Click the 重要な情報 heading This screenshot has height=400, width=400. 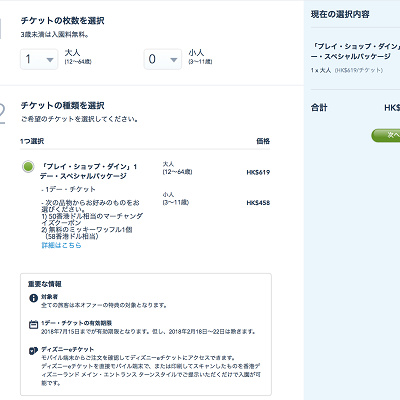(45, 284)
